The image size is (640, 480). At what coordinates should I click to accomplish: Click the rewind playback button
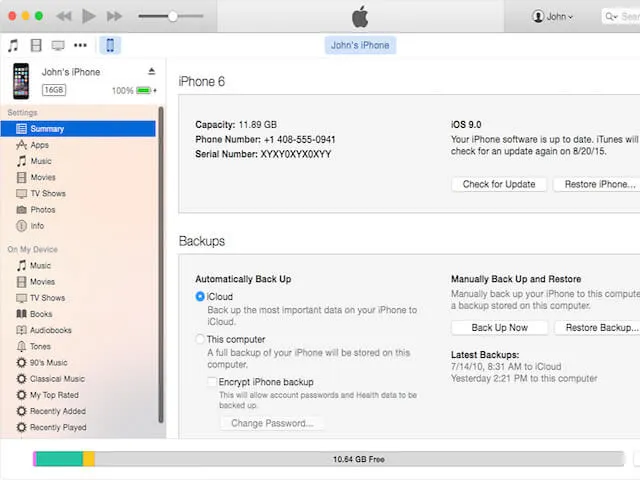click(x=64, y=16)
